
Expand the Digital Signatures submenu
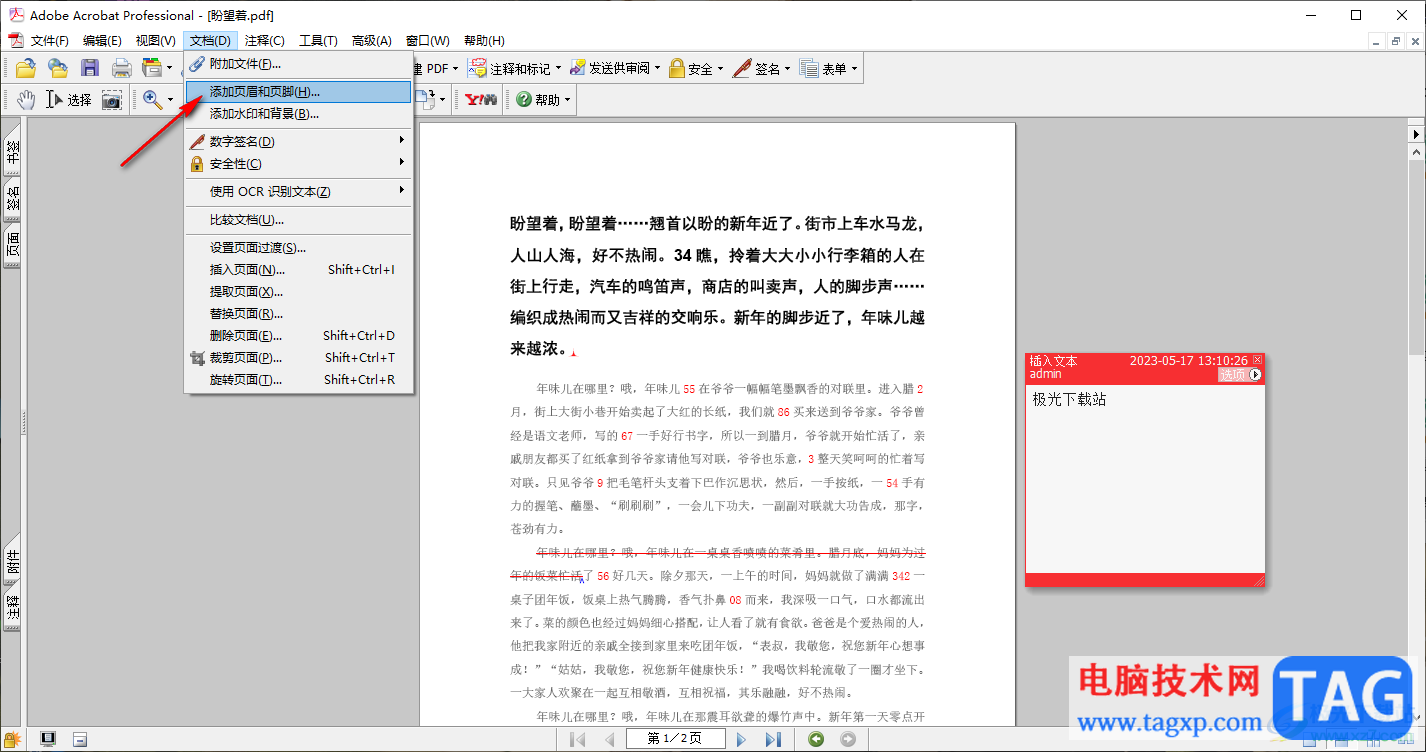pyautogui.click(x=403, y=141)
